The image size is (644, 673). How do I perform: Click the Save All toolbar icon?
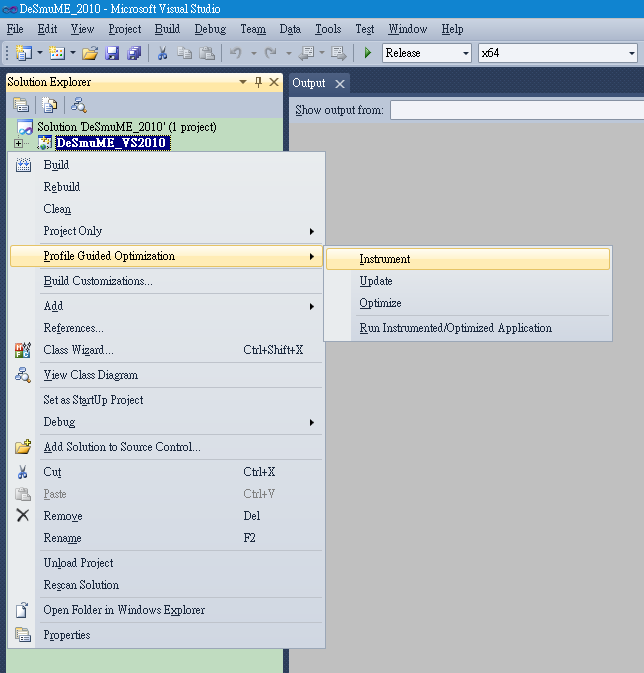click(134, 53)
